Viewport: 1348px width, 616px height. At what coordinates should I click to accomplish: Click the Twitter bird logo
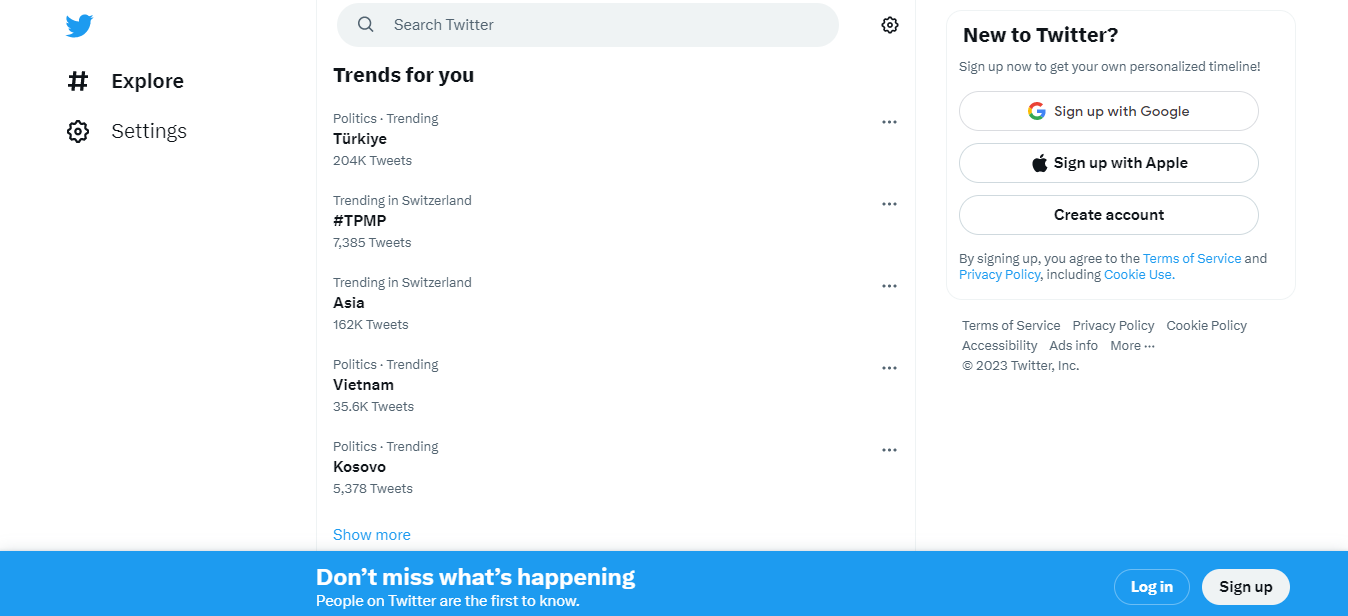tap(79, 26)
